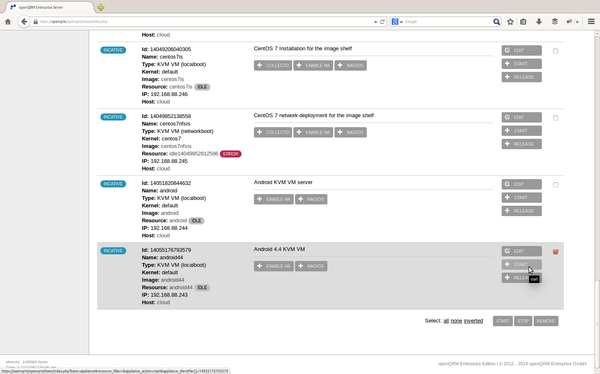
Task: Open the android44 resource link
Action: (x=181, y=287)
